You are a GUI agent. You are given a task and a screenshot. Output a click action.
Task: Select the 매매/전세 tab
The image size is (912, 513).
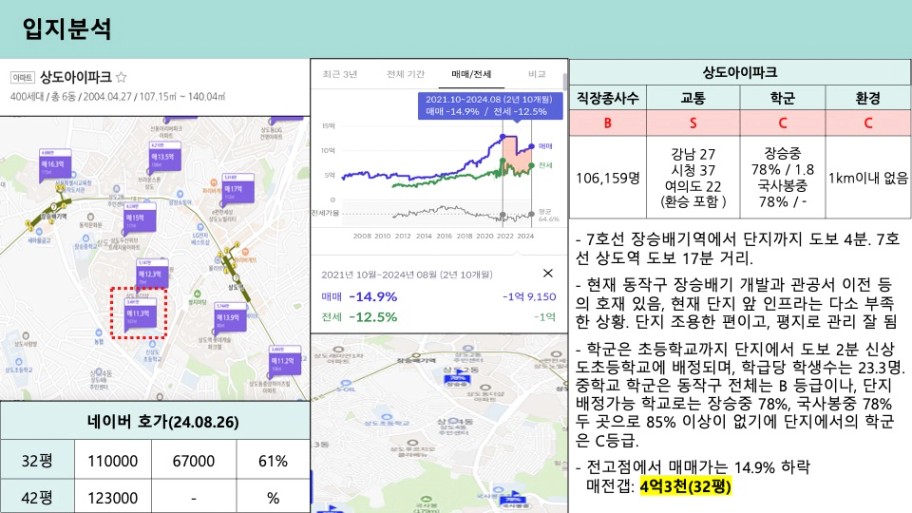tap(471, 74)
